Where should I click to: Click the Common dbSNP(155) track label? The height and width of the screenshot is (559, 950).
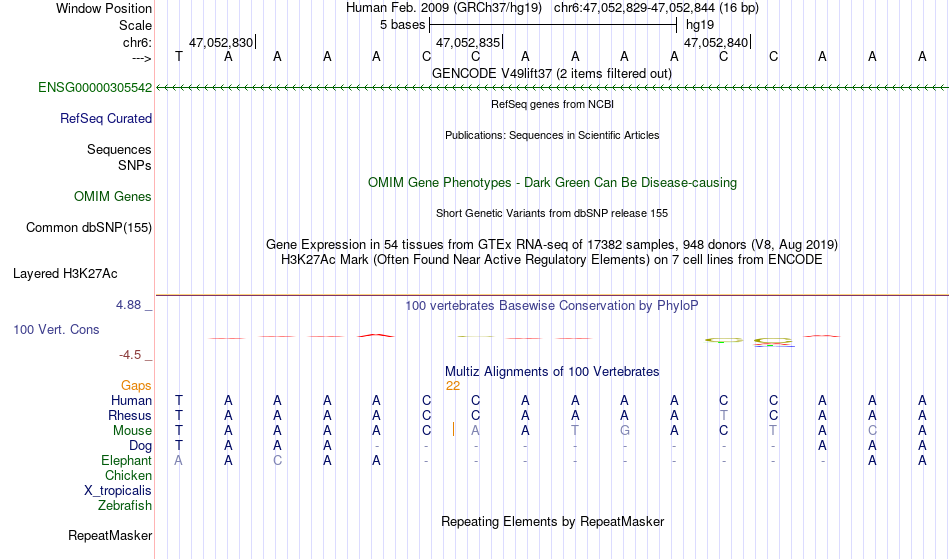tap(89, 228)
